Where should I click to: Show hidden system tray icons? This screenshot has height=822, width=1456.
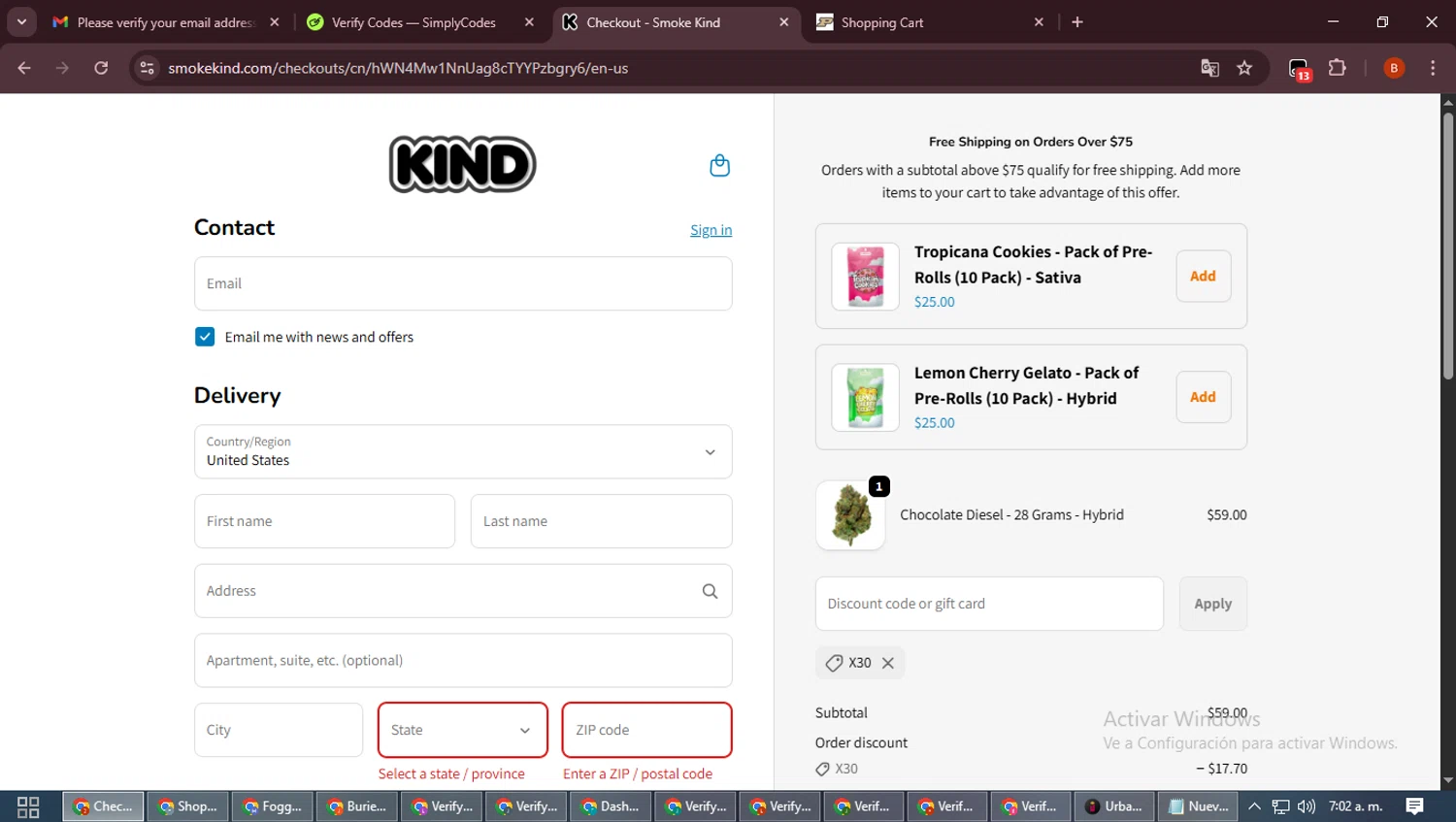click(x=1254, y=806)
